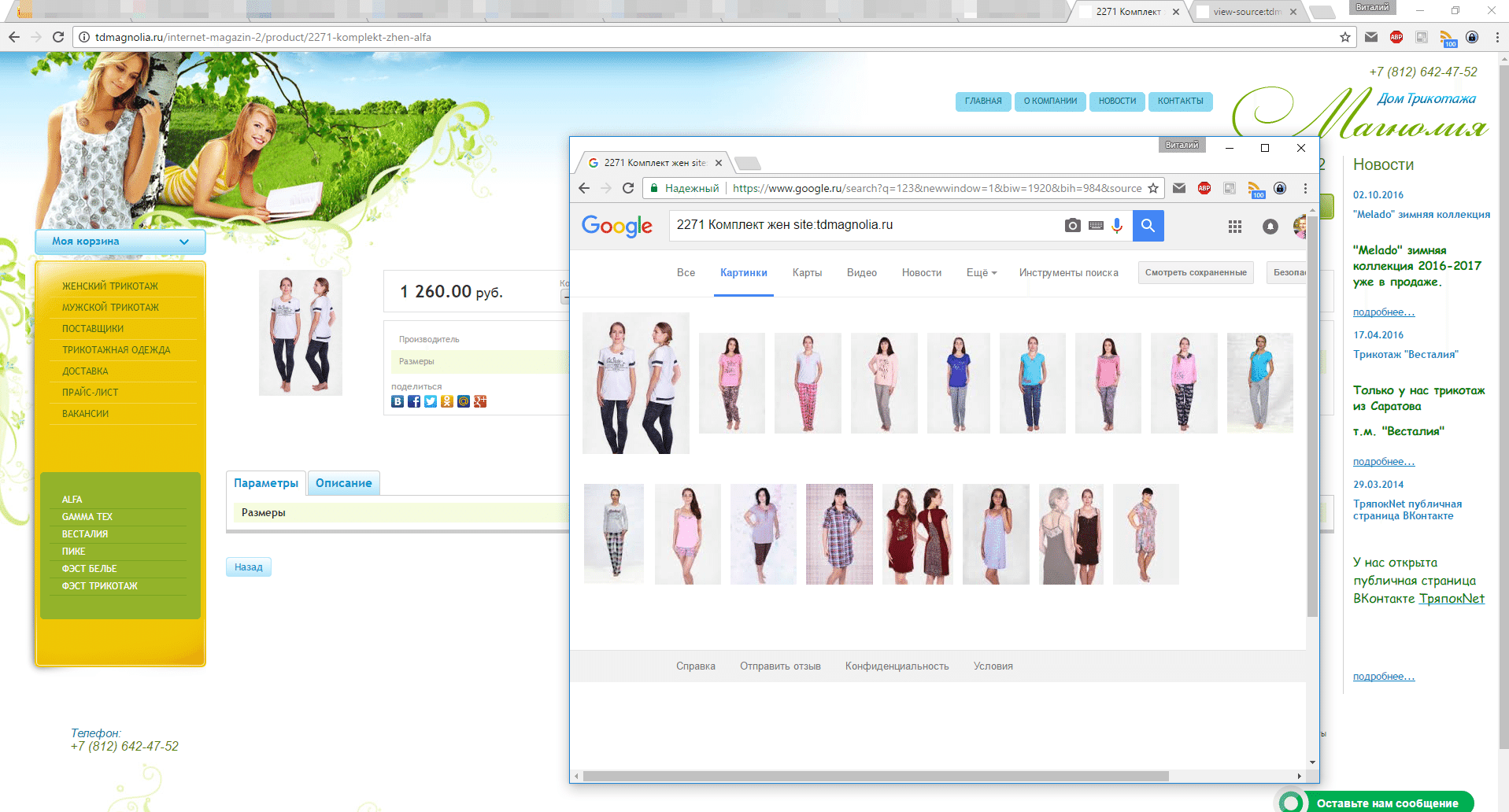Click the AdBlock Plus icon in the Google window
The width and height of the screenshot is (1509, 812).
tap(1204, 188)
